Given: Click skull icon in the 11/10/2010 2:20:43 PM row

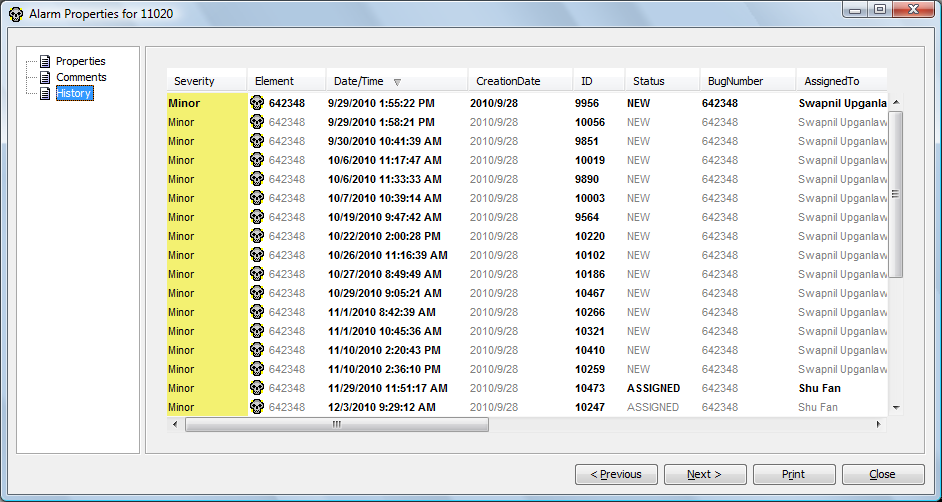Looking at the screenshot, I should (257, 350).
